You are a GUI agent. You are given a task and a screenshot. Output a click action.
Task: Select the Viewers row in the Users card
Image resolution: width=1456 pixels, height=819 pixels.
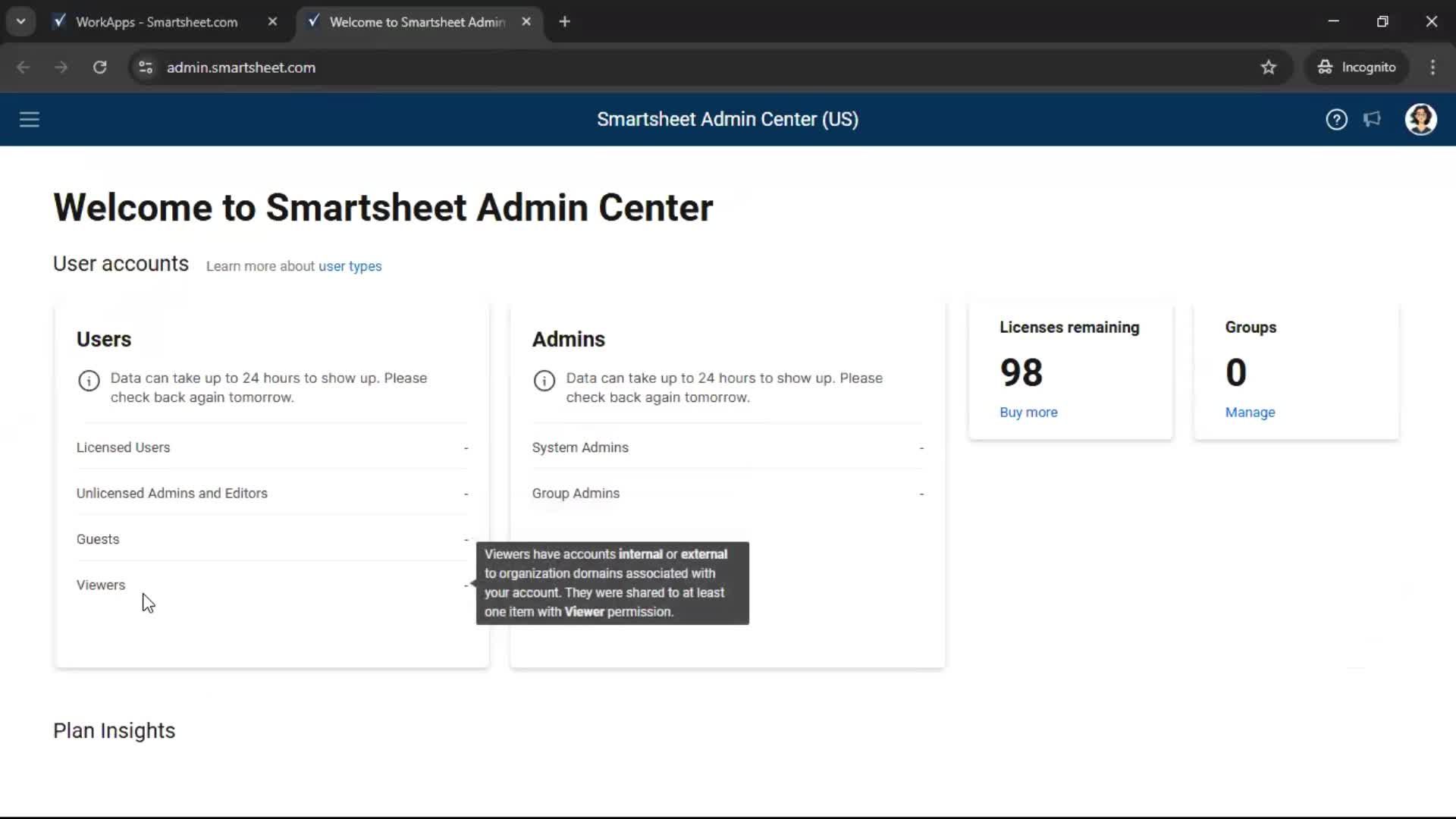101,585
